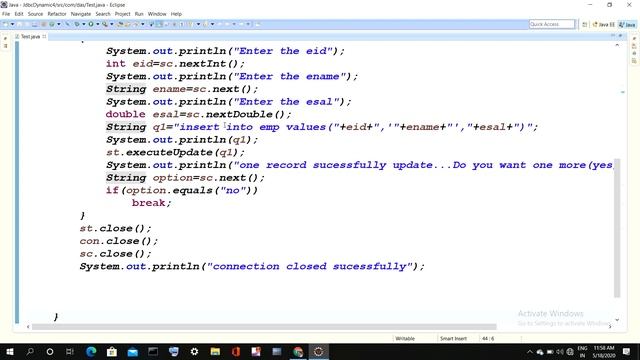Open the Windows notification center
640x360 pixels.
(627, 351)
